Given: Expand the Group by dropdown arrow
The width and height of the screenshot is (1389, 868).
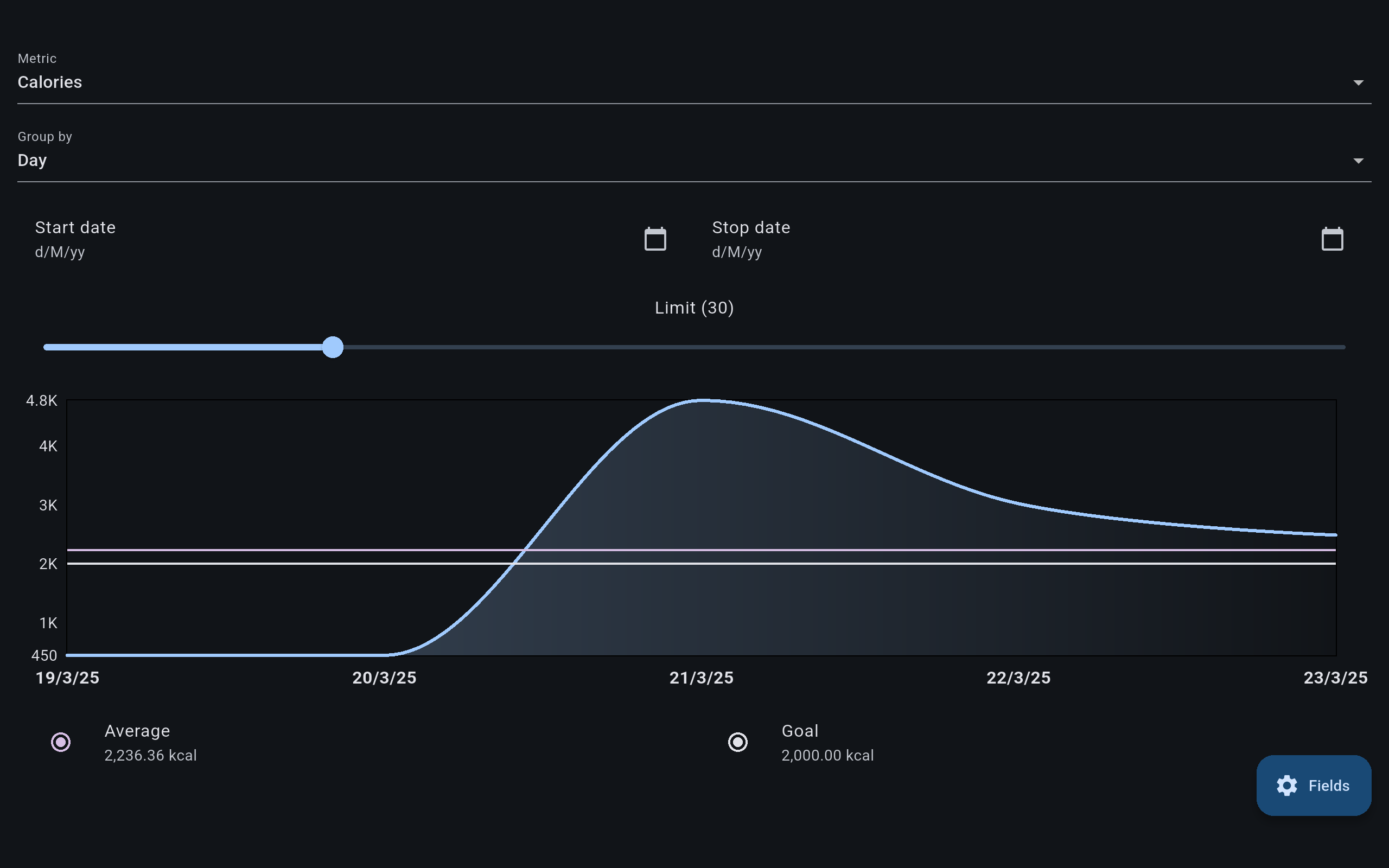Looking at the screenshot, I should (x=1358, y=161).
